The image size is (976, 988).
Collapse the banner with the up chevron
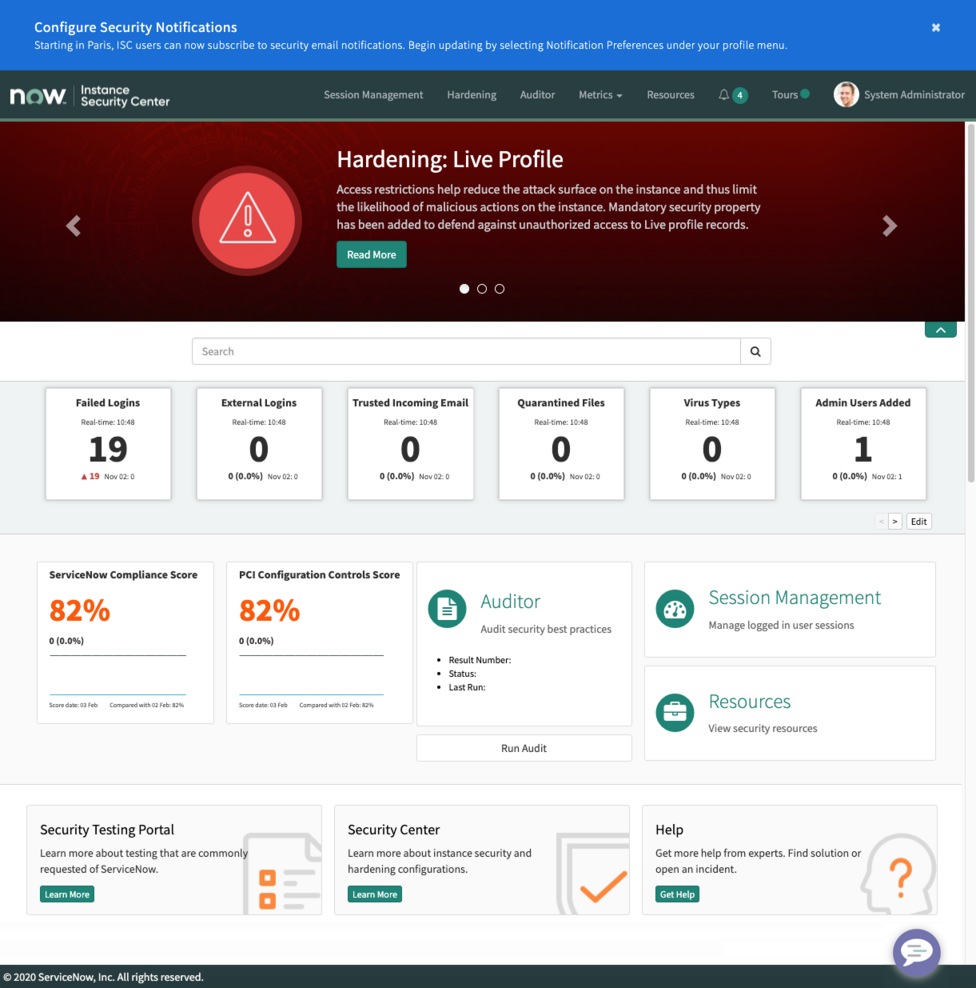point(941,330)
